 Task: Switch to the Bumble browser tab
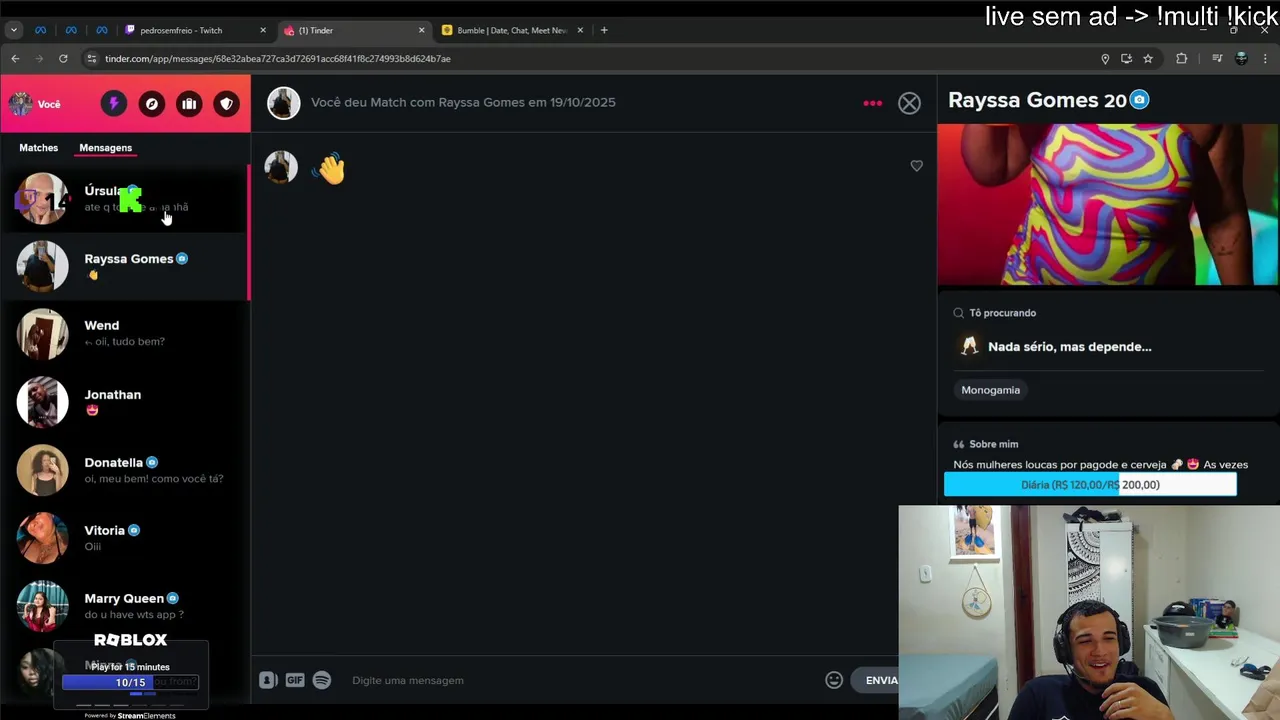[512, 30]
